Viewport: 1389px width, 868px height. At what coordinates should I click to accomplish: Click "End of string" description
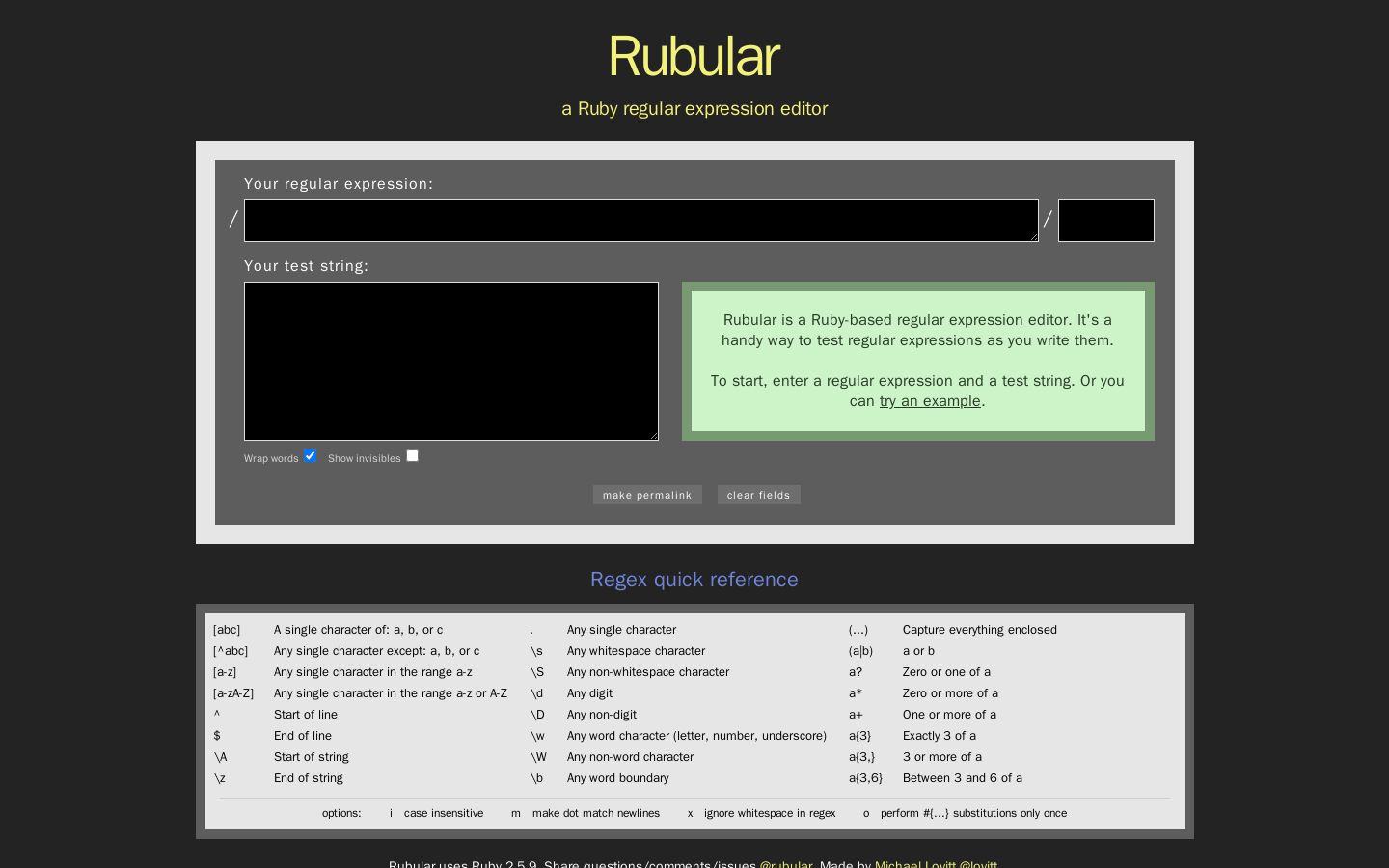click(x=309, y=778)
